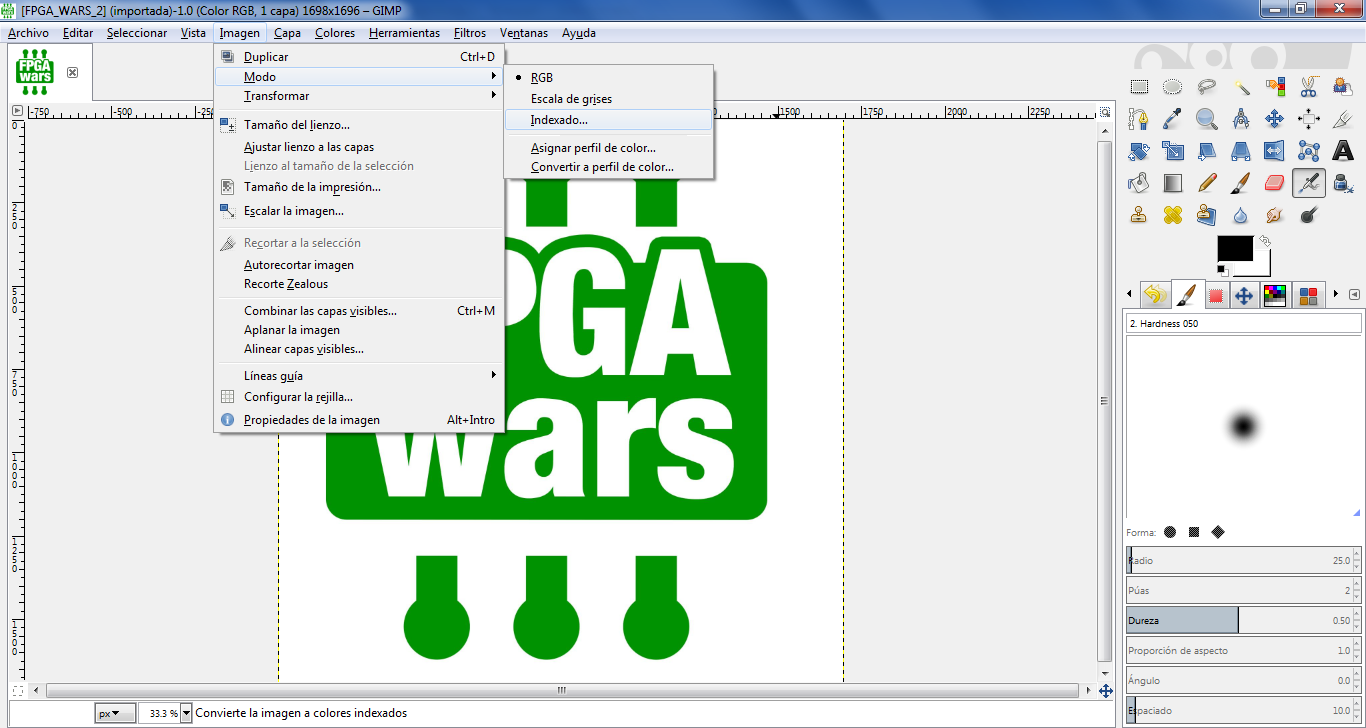Select the Smudge finger tool
1366x728 pixels.
click(1275, 215)
